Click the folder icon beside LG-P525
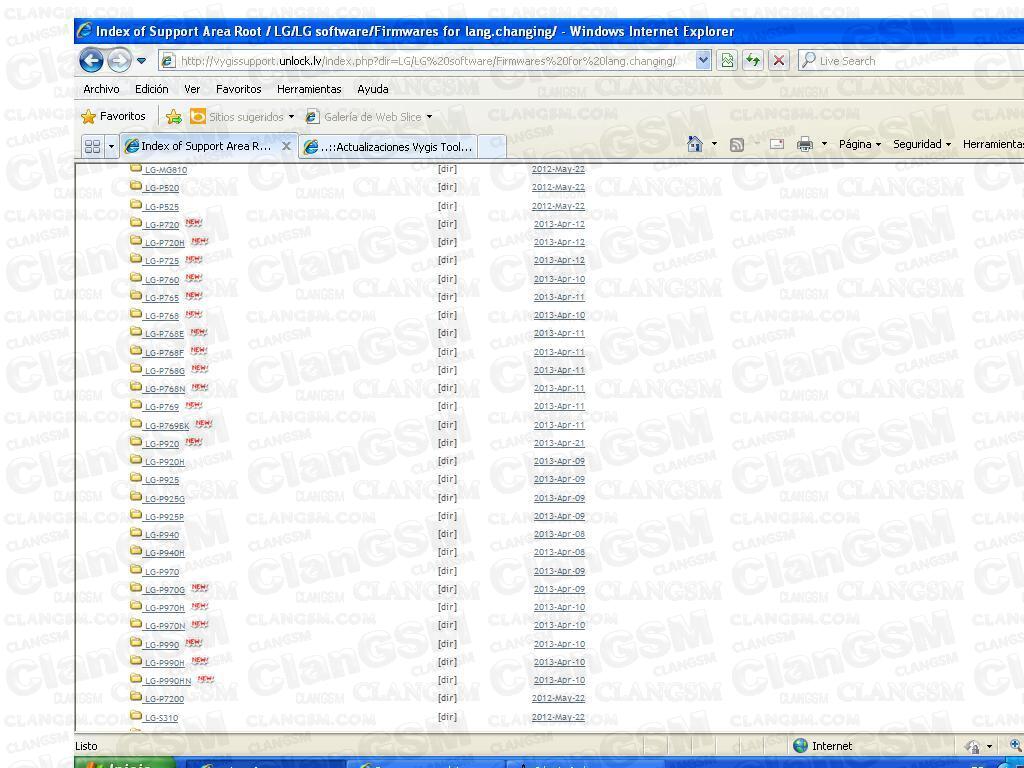Image resolution: width=1024 pixels, height=768 pixels. click(136, 205)
